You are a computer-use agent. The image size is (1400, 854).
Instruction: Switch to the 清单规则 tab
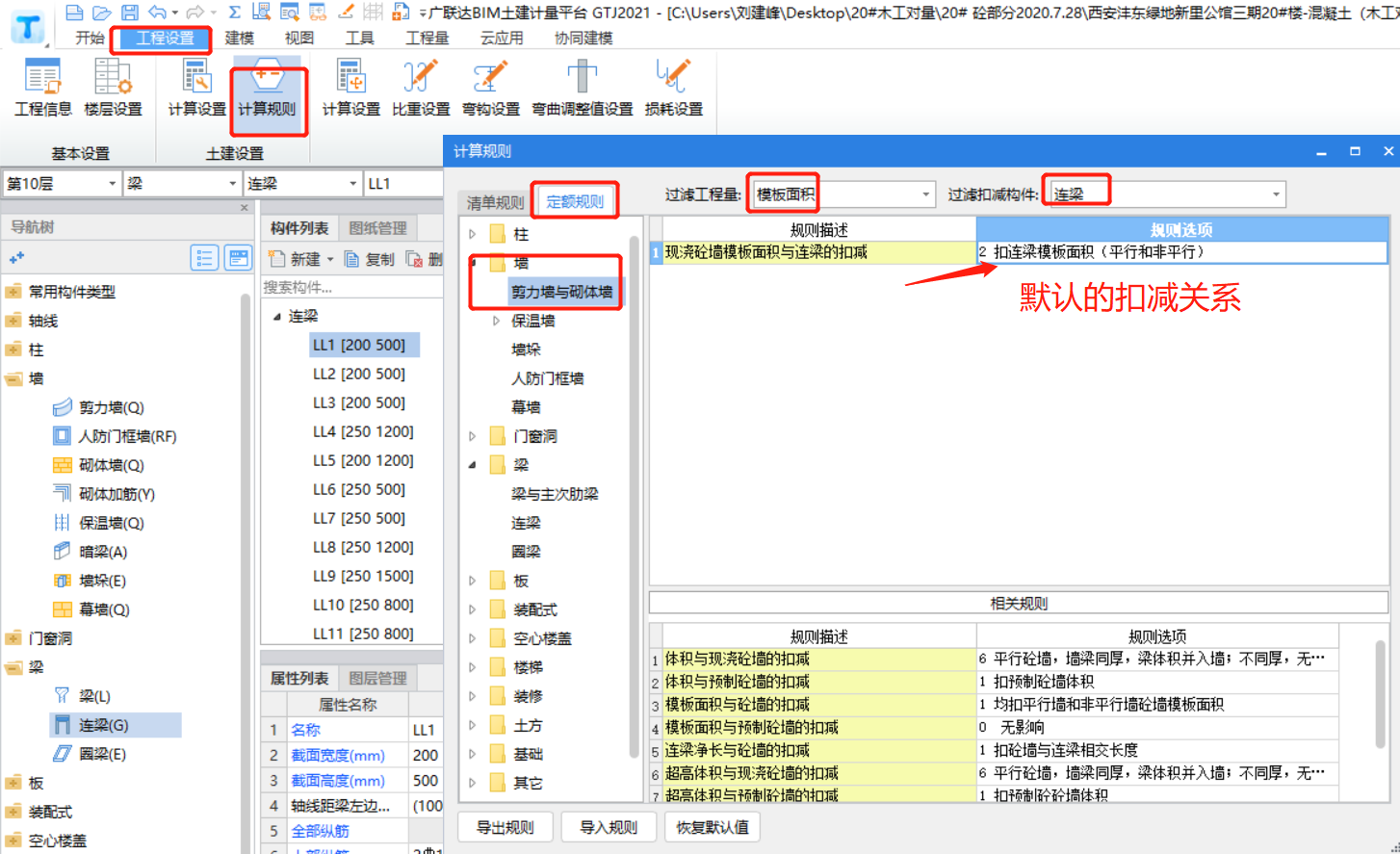tap(495, 202)
